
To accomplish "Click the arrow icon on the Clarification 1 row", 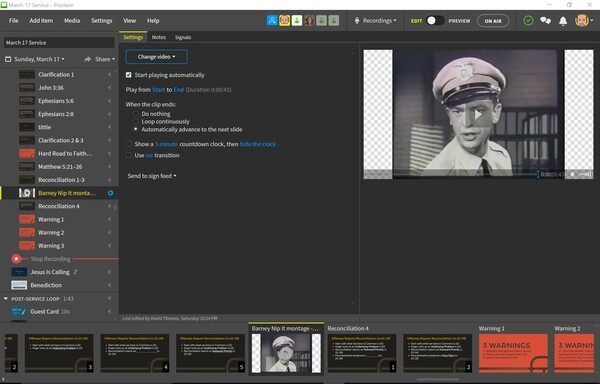I will click(109, 75).
